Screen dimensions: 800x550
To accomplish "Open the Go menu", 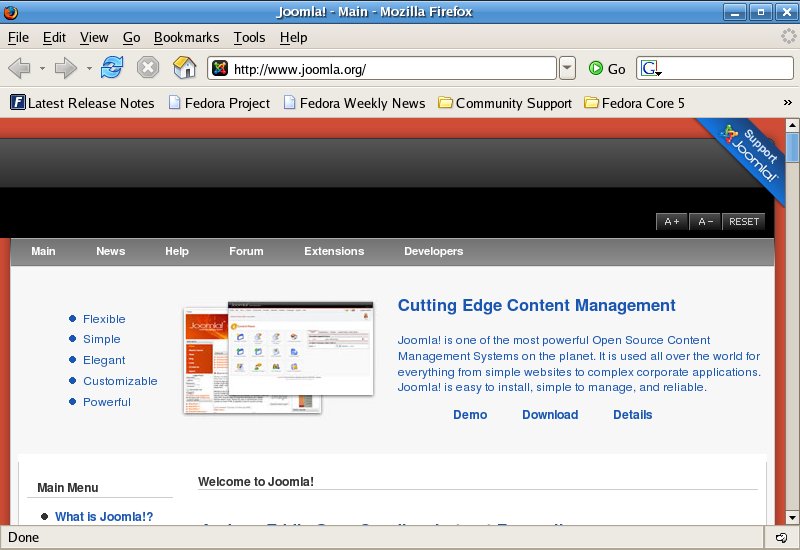I will coord(131,37).
